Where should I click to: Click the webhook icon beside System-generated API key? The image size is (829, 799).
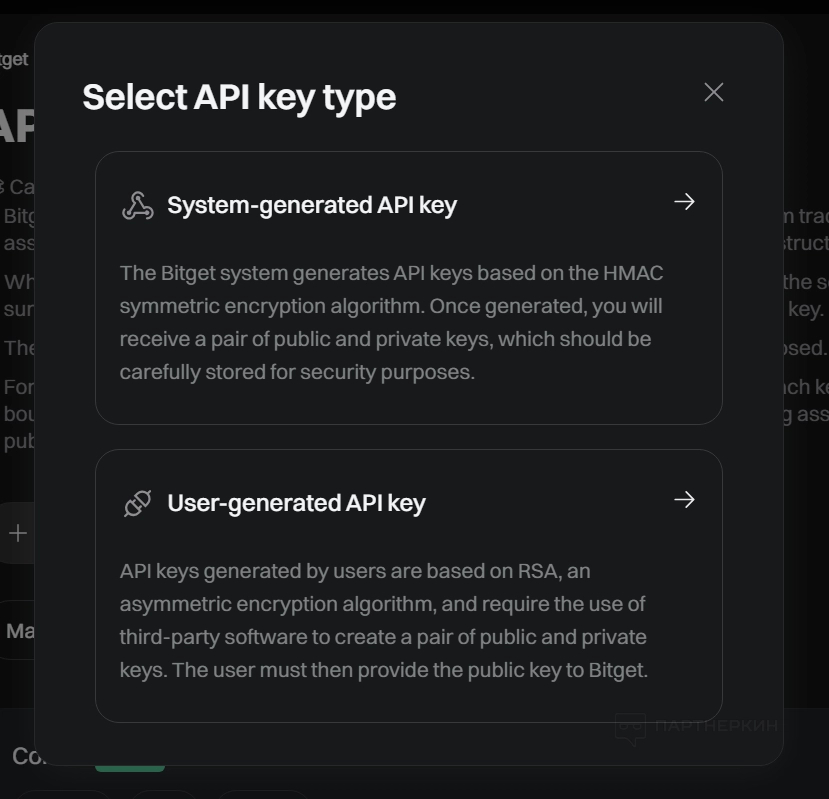tap(137, 205)
